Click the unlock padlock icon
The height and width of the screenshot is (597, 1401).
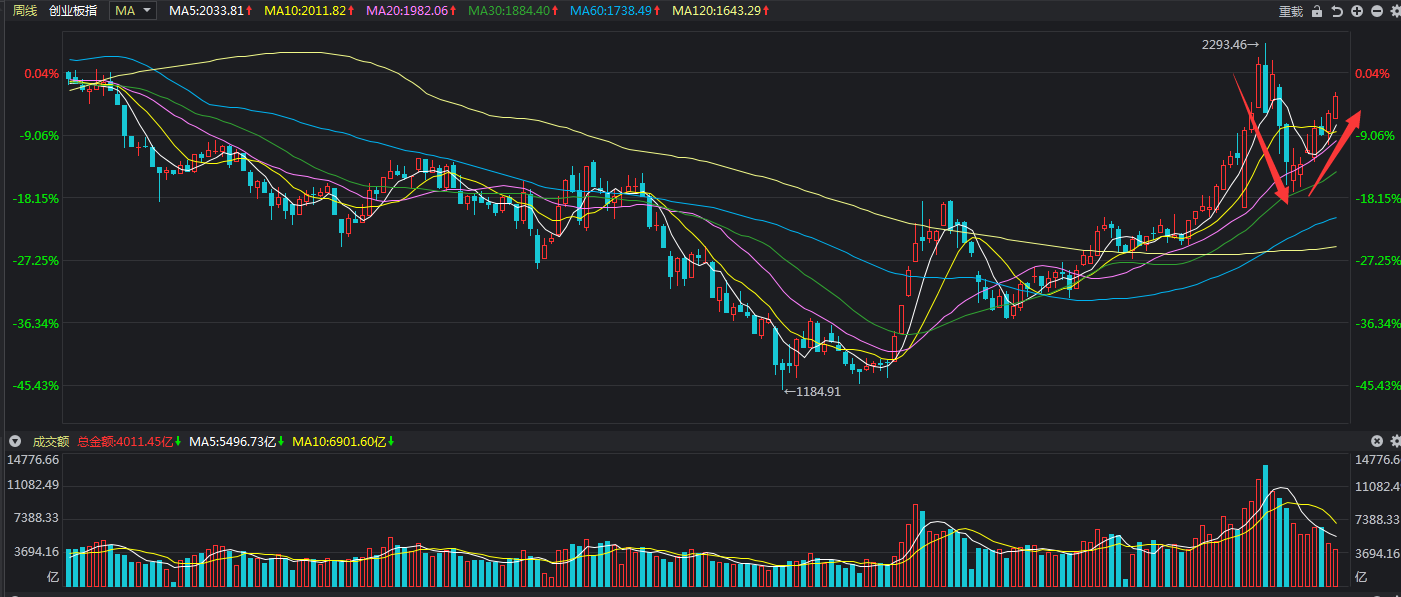click(1316, 11)
